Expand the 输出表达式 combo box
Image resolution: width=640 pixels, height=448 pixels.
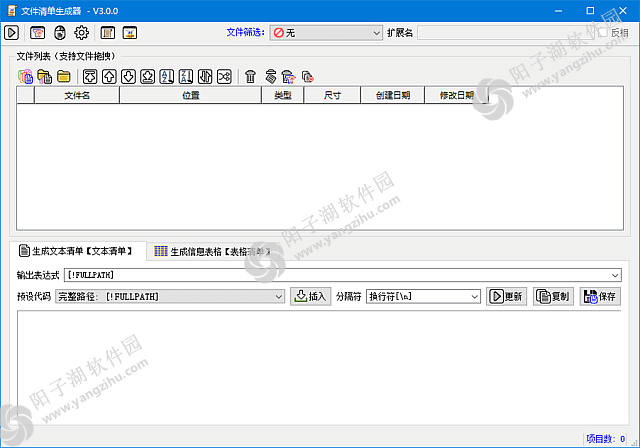point(615,275)
